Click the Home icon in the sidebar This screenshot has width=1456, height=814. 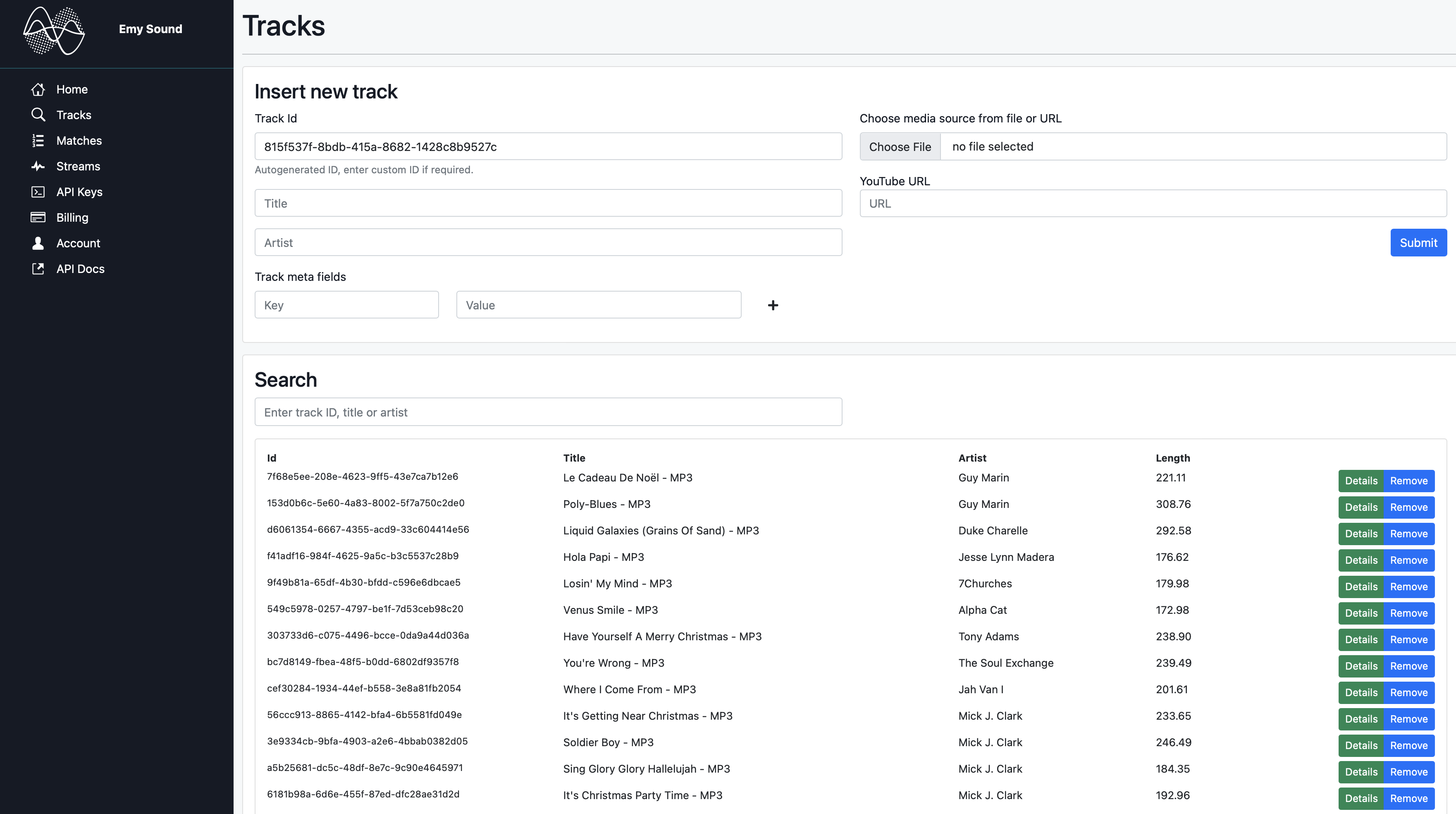coord(38,89)
